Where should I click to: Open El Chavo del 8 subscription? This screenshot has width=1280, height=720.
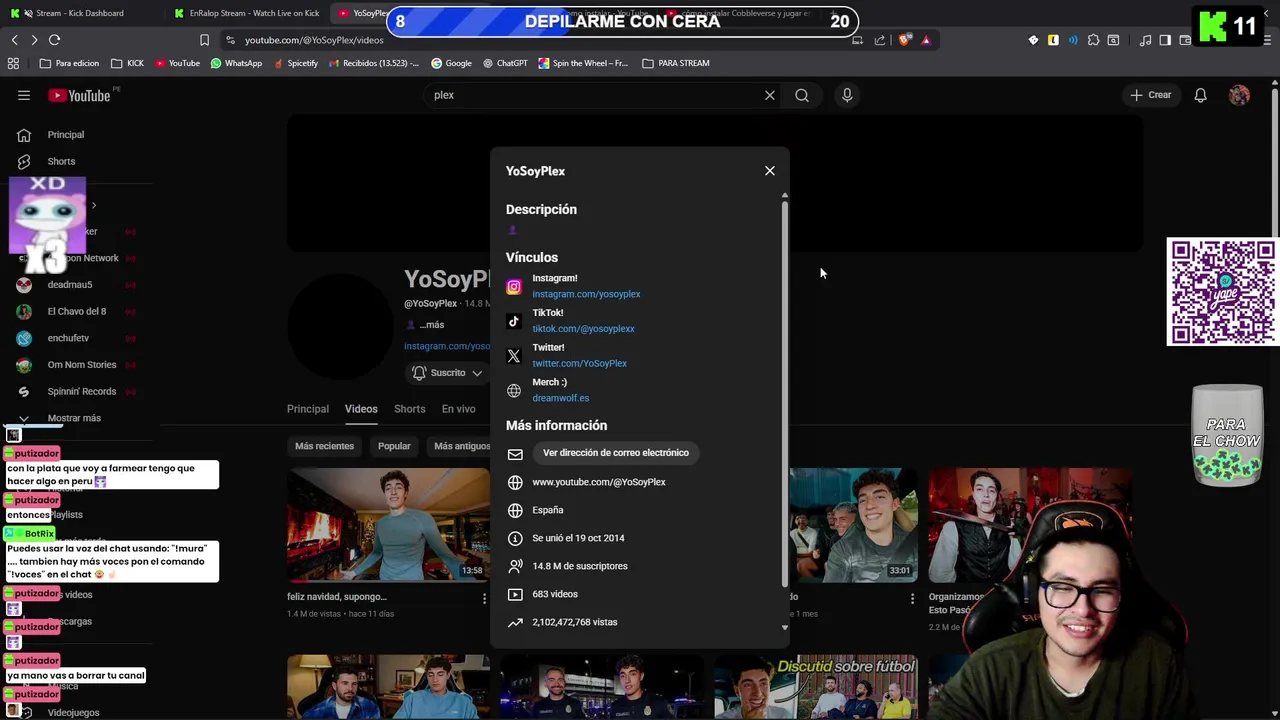[77, 311]
